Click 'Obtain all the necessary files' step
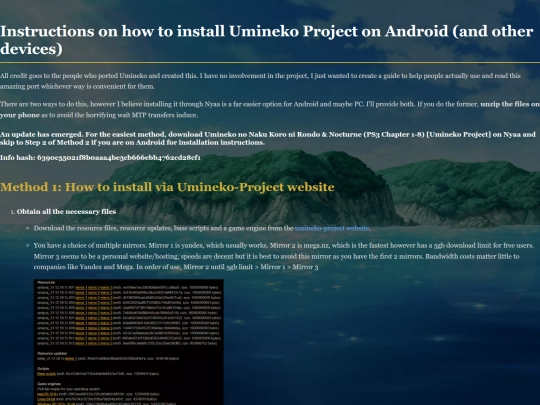The image size is (540, 405). 66,212
